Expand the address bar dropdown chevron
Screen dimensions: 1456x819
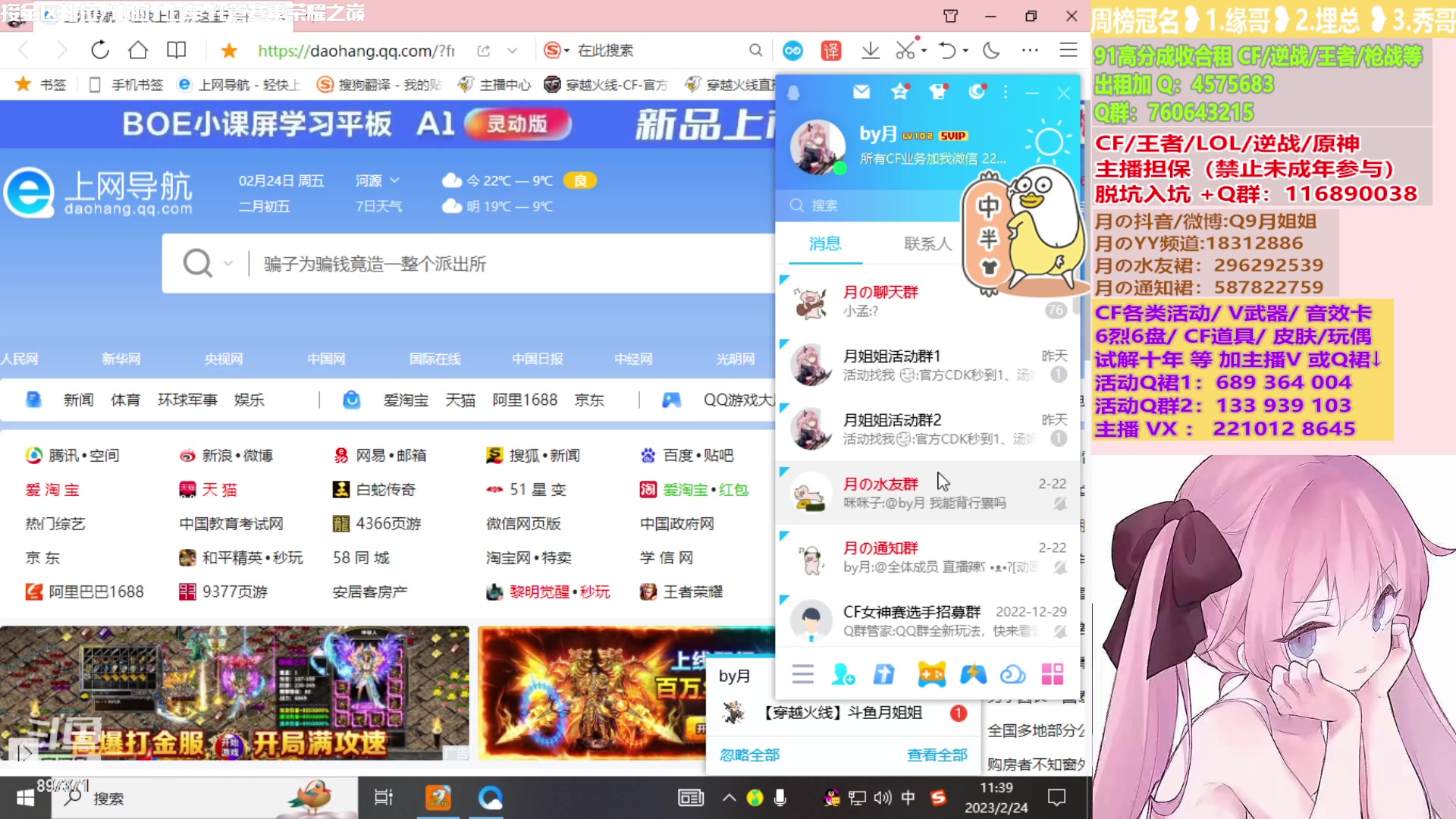point(513,51)
